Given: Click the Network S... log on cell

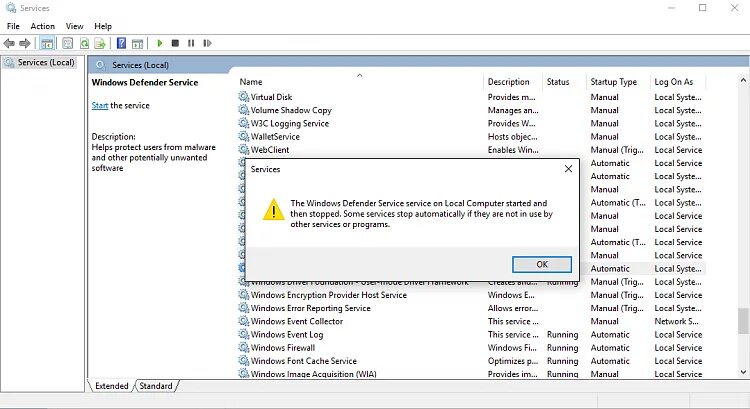Looking at the screenshot, I should pos(676,321).
